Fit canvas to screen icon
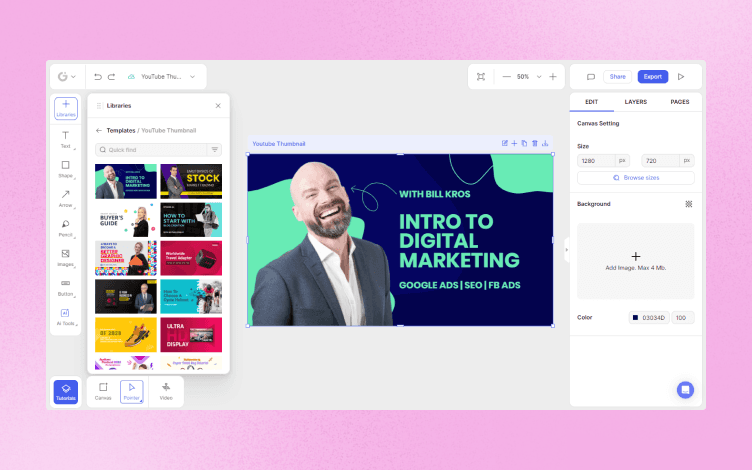The width and height of the screenshot is (752, 470). [x=481, y=77]
